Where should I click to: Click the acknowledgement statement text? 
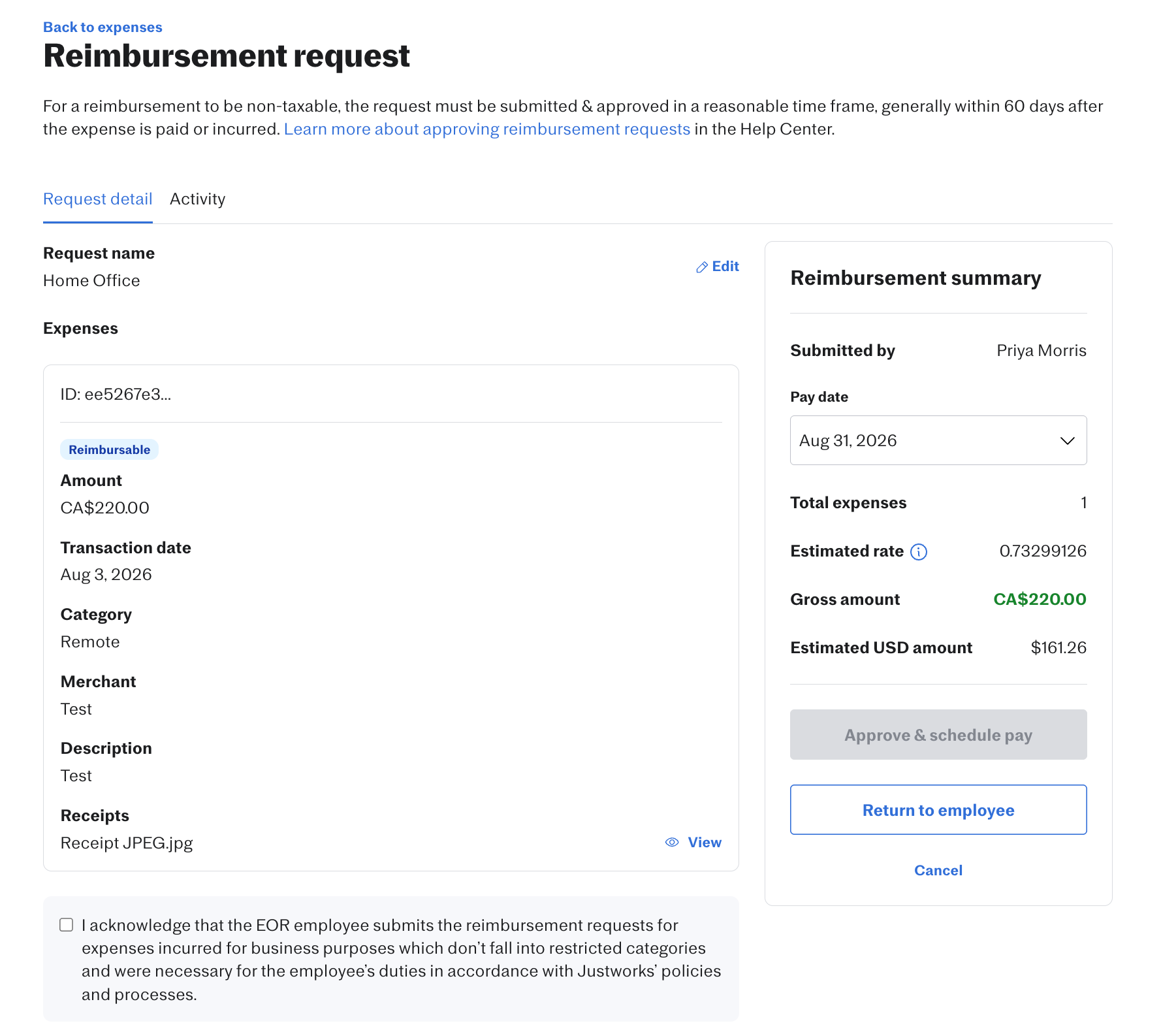pyautogui.click(x=401, y=960)
